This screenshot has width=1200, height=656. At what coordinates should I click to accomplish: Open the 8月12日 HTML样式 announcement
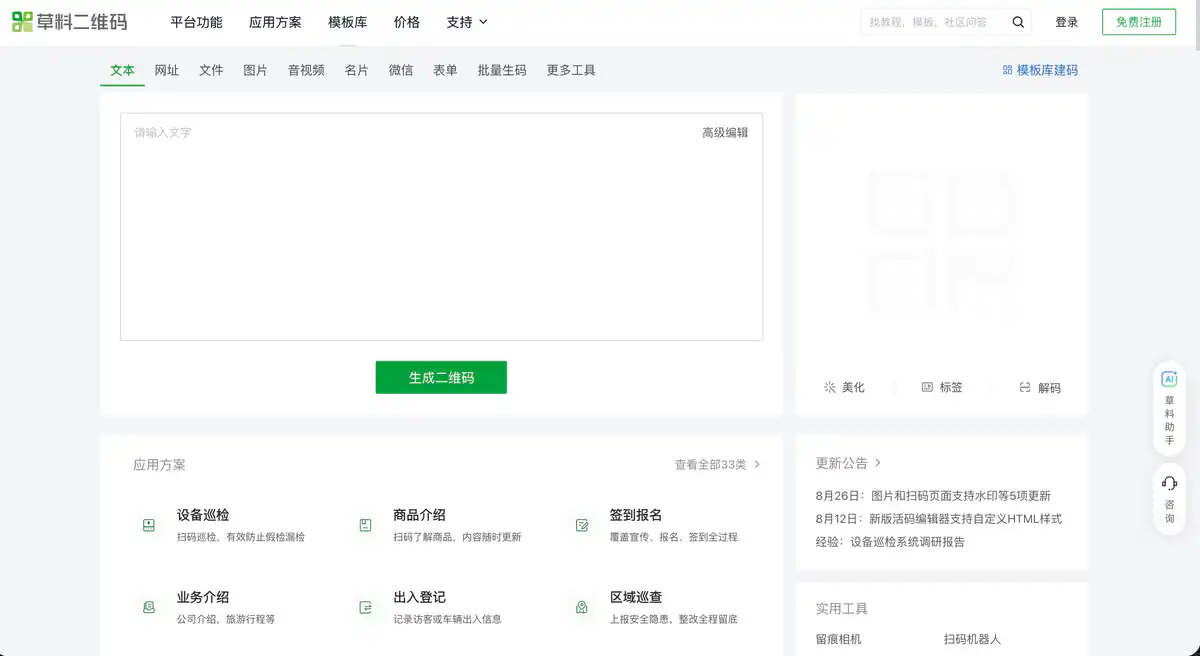(939, 518)
